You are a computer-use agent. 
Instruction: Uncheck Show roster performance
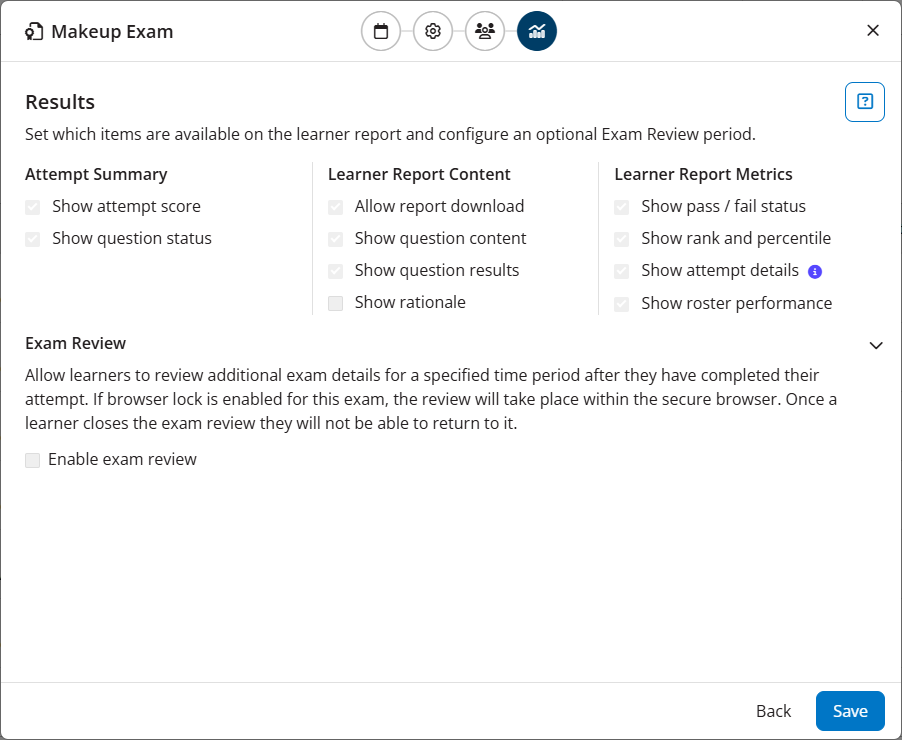[622, 303]
